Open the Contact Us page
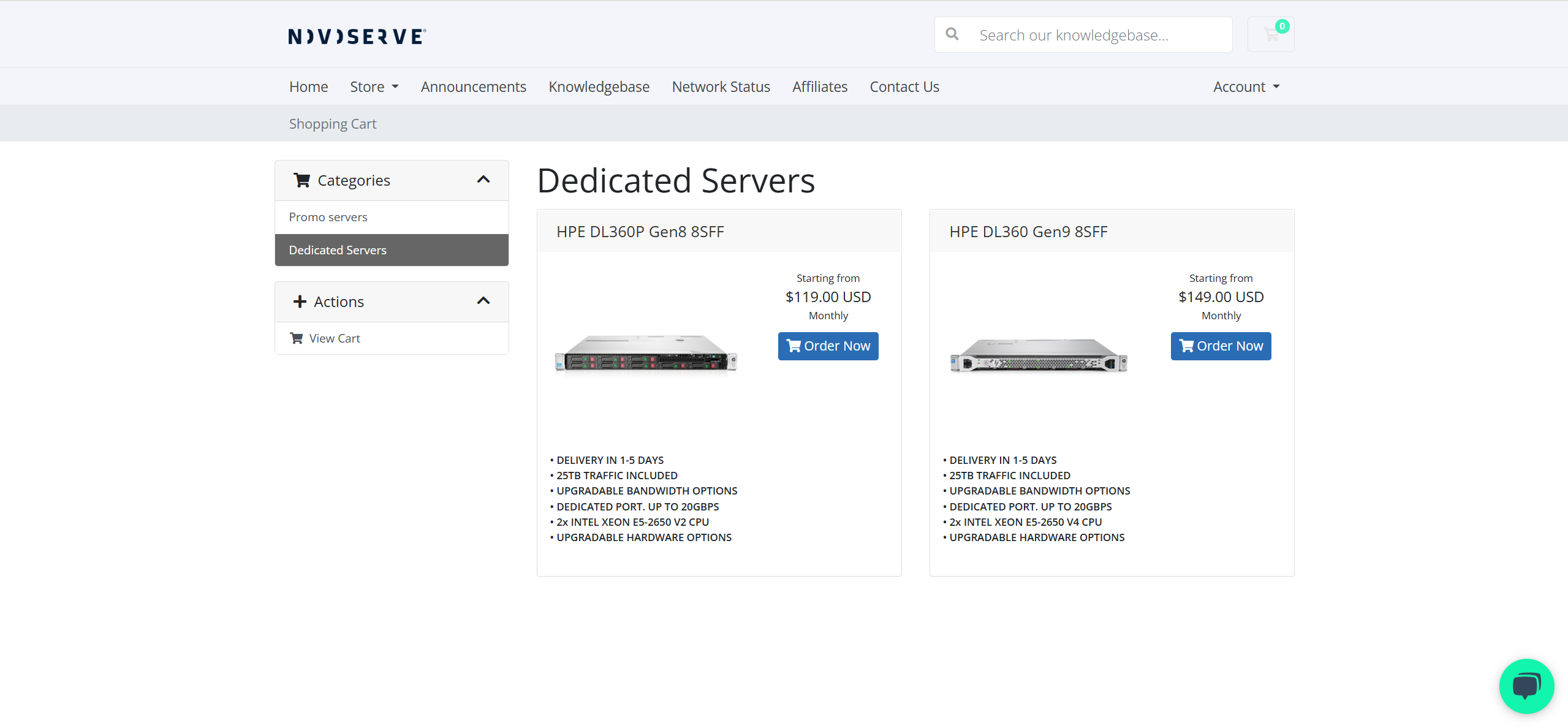Screen dimensions: 1568x728 click(904, 86)
